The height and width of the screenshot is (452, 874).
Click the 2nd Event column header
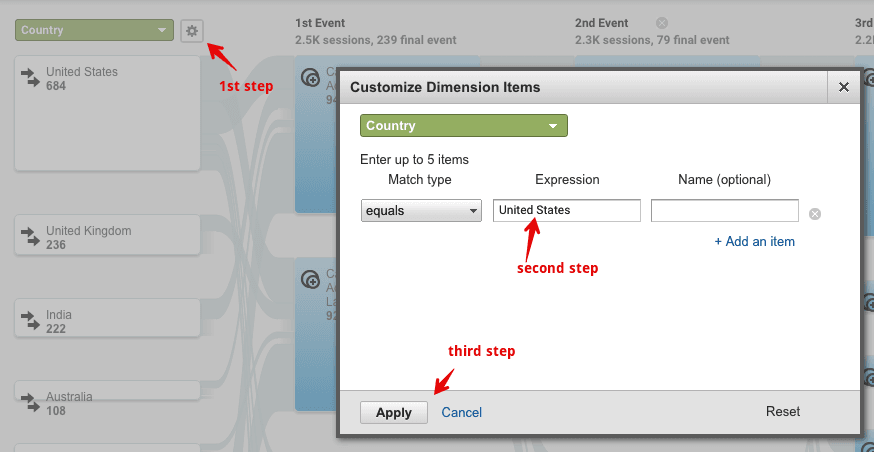[x=601, y=23]
